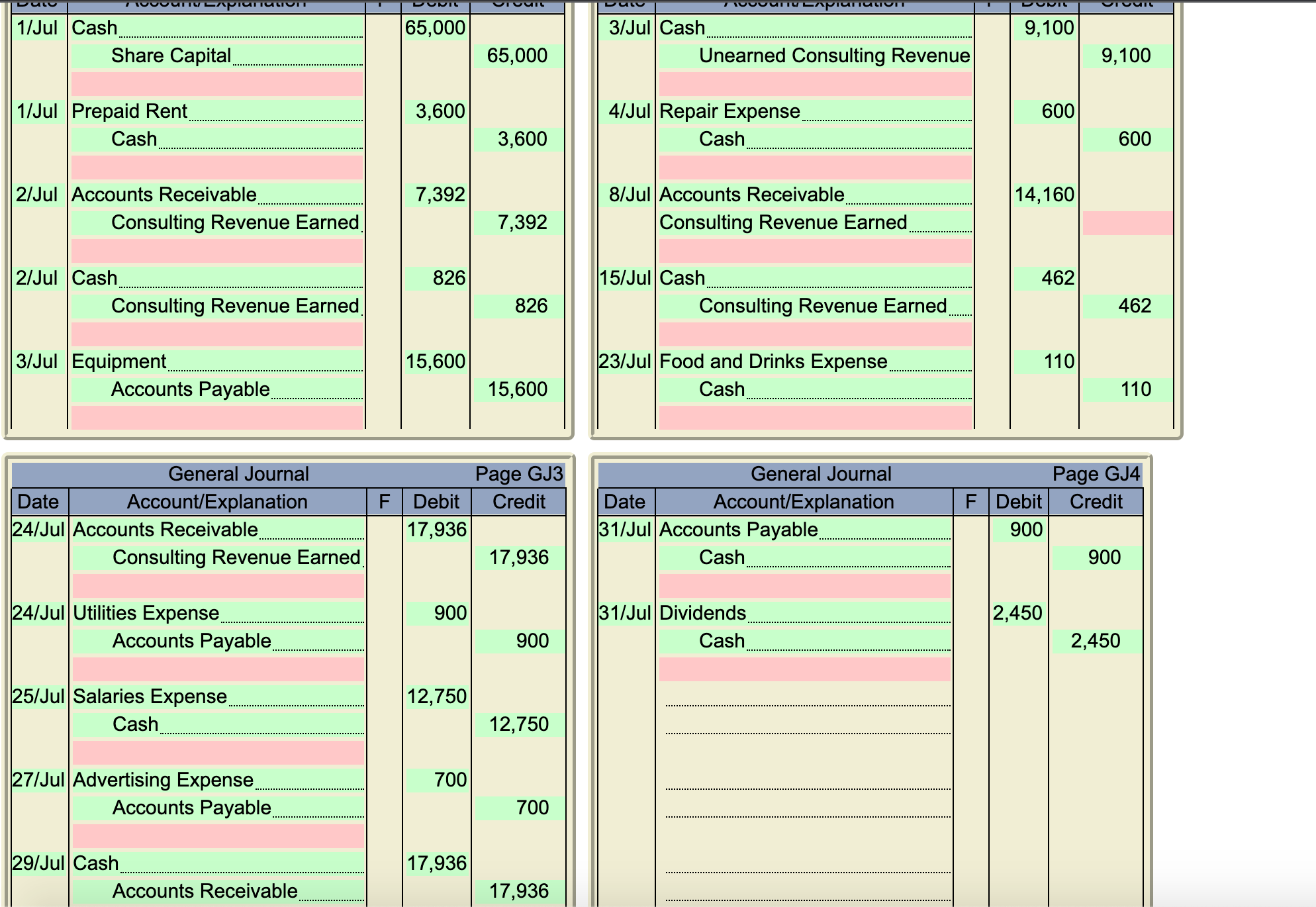Click the empty pink credit field for 8/Jul
Screen dimensions: 1316x907
1127,223
